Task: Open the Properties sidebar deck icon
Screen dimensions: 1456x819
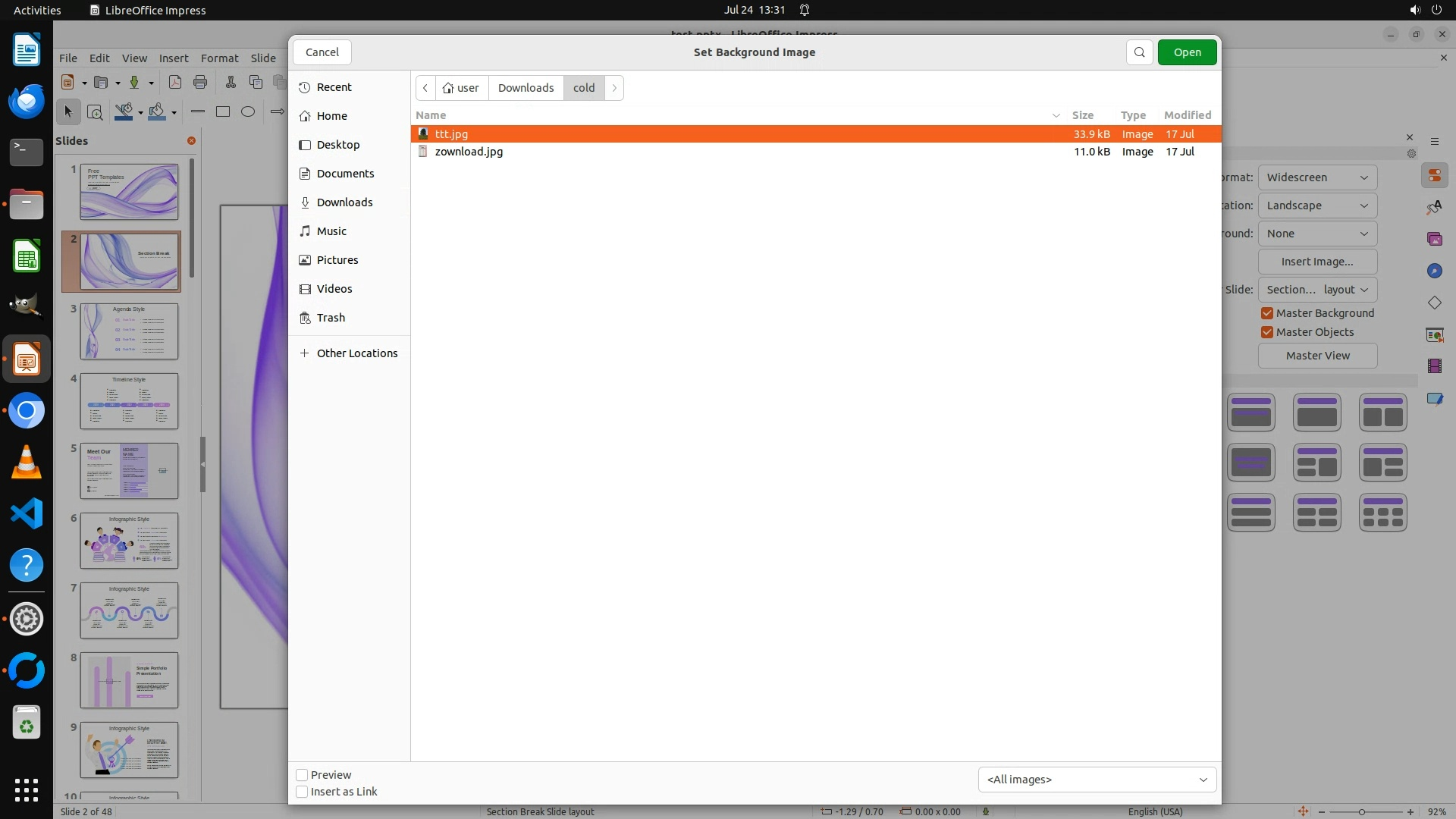Action: [x=1434, y=176]
